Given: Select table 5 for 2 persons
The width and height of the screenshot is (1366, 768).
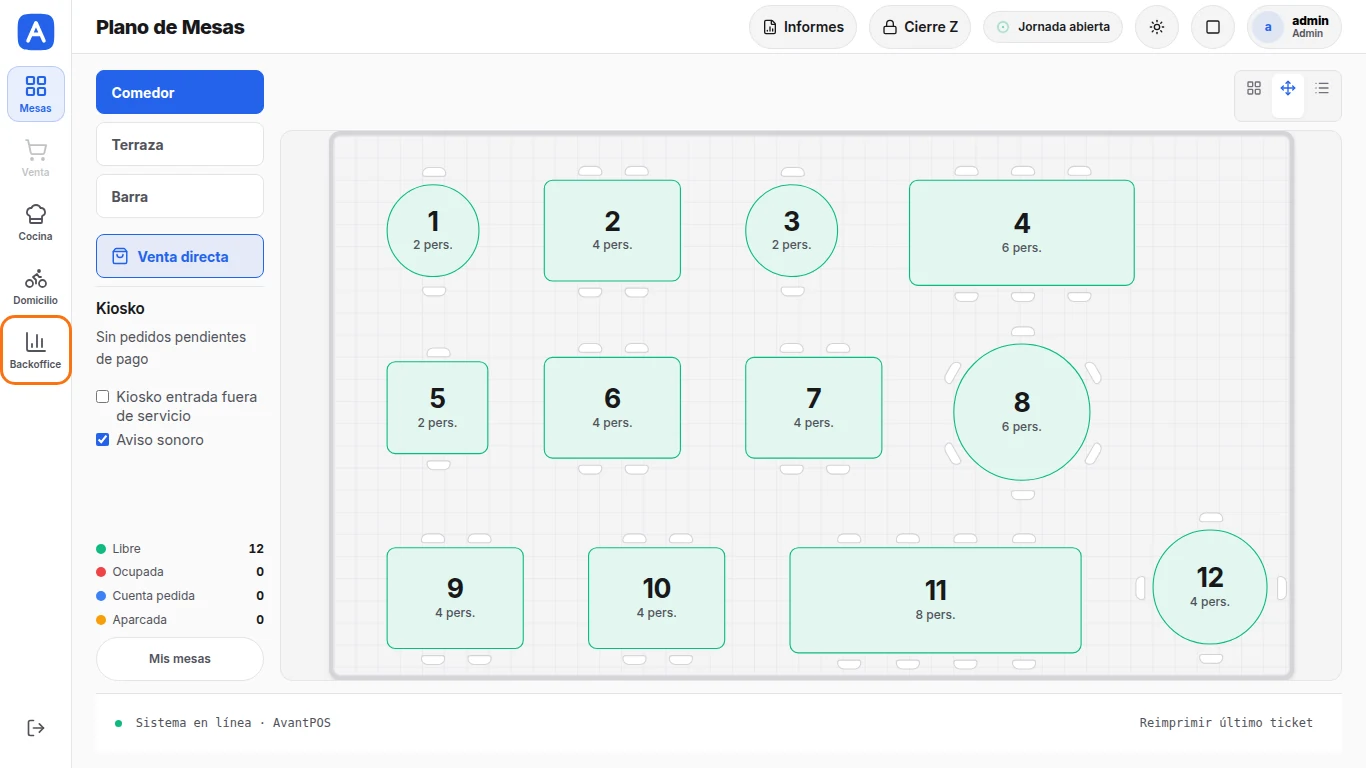Looking at the screenshot, I should (x=437, y=408).
